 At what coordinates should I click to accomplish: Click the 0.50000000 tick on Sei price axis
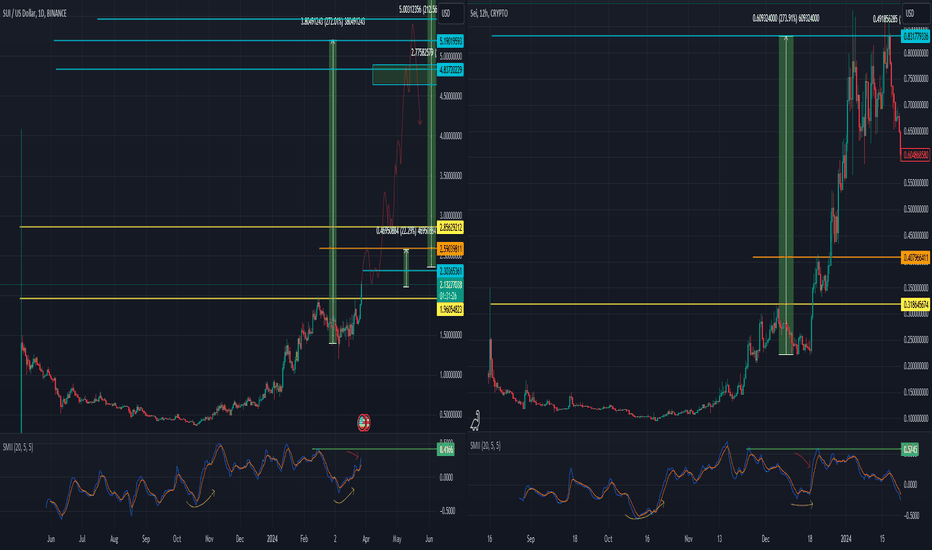[x=916, y=209]
